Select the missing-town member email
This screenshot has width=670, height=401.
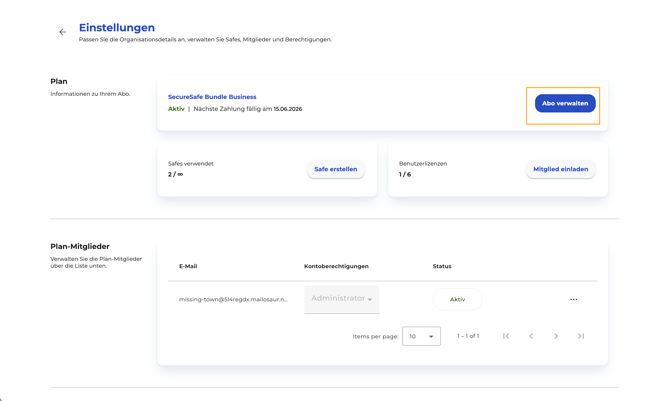tap(233, 299)
